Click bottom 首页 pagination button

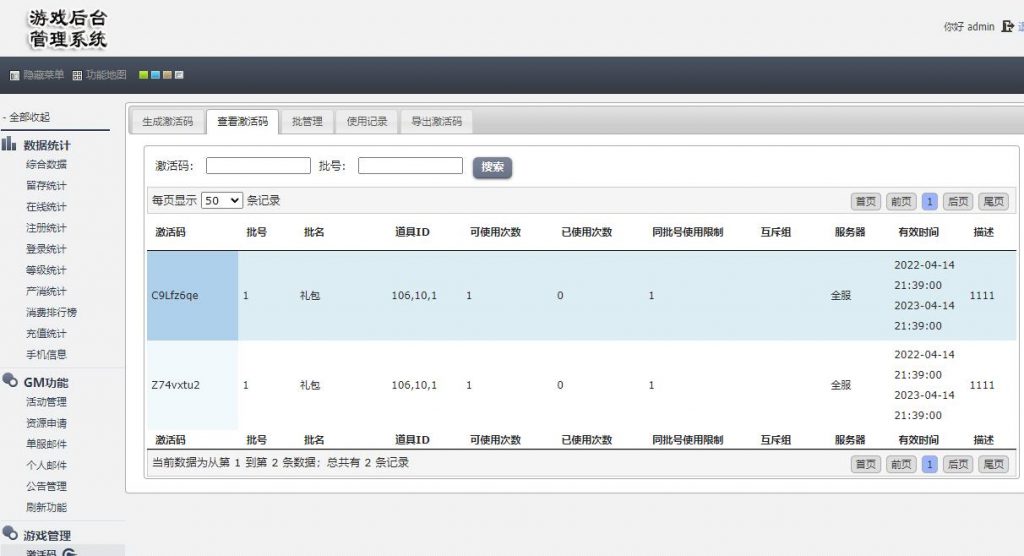tap(866, 464)
